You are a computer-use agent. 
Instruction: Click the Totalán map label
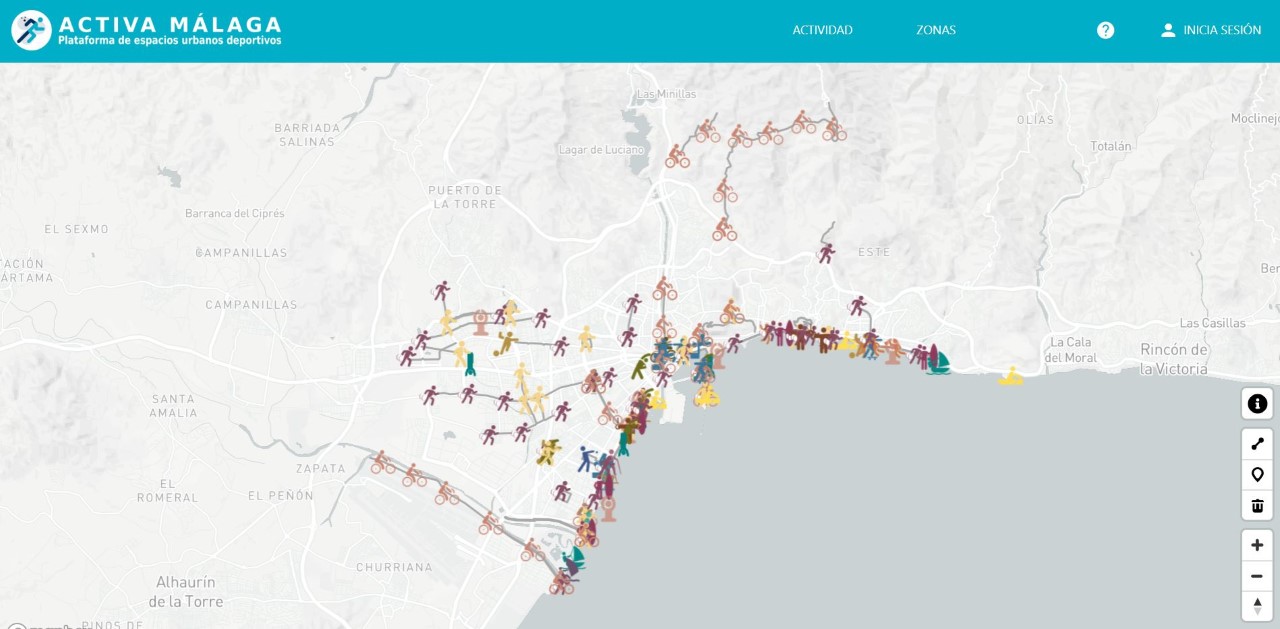point(1111,146)
